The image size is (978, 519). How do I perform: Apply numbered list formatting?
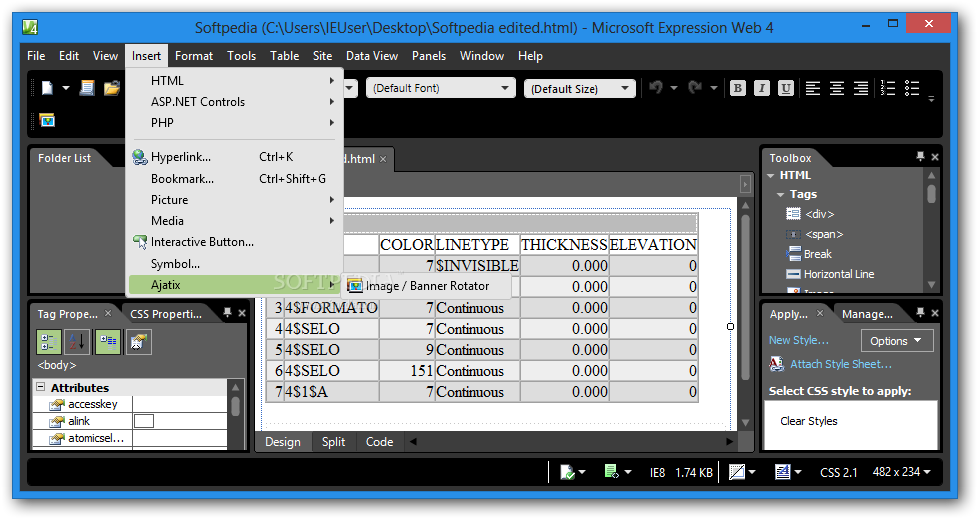point(888,88)
